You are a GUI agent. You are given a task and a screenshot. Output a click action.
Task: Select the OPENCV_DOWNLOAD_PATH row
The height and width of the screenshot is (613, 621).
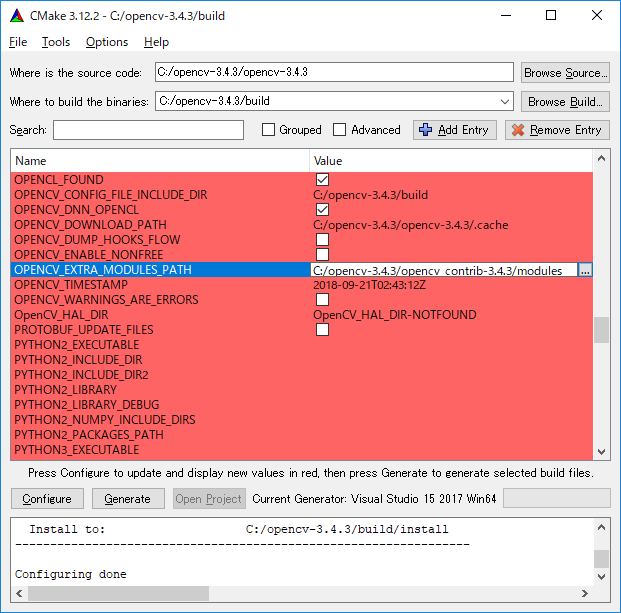coord(301,225)
